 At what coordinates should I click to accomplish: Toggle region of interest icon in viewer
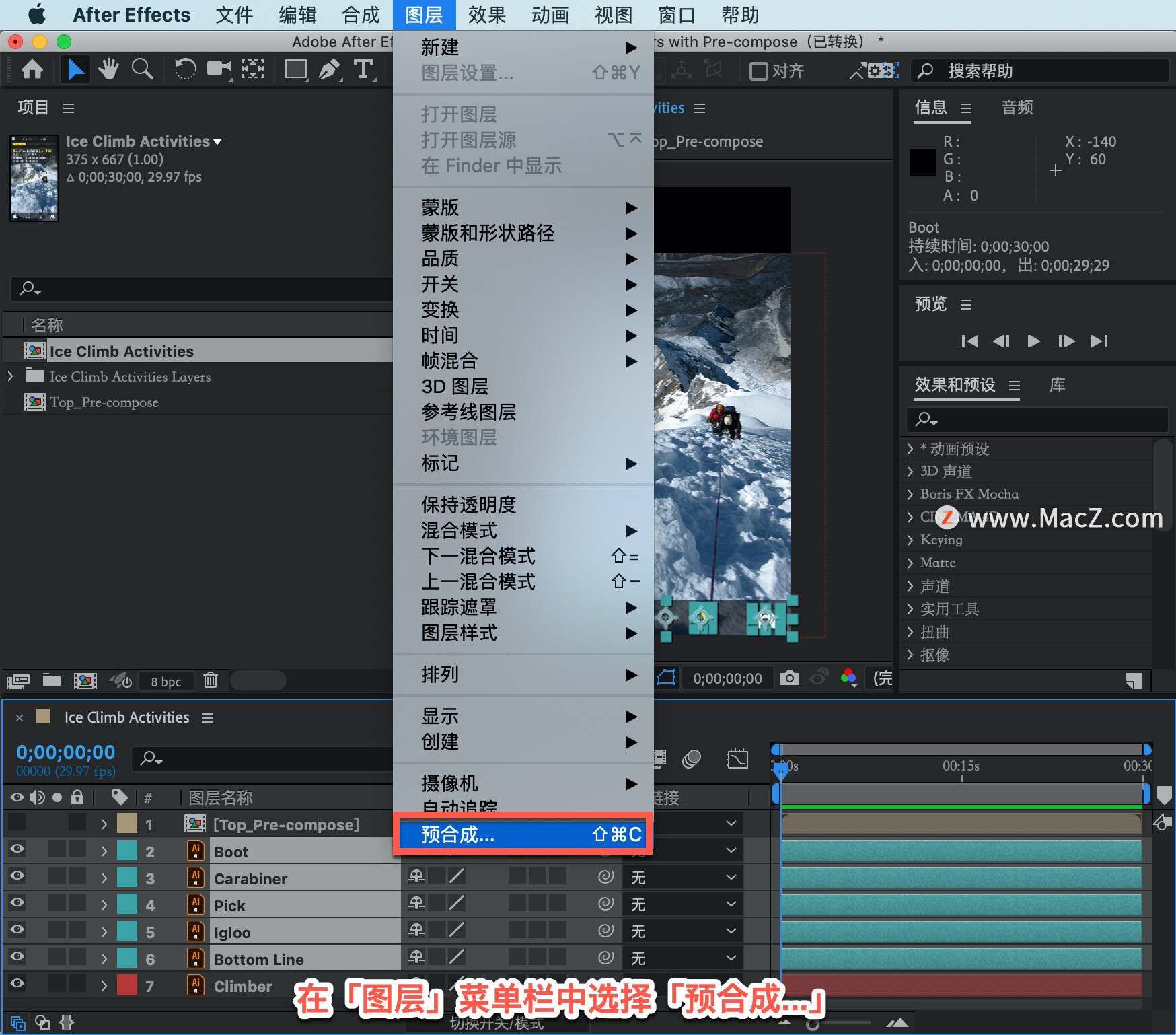(666, 678)
